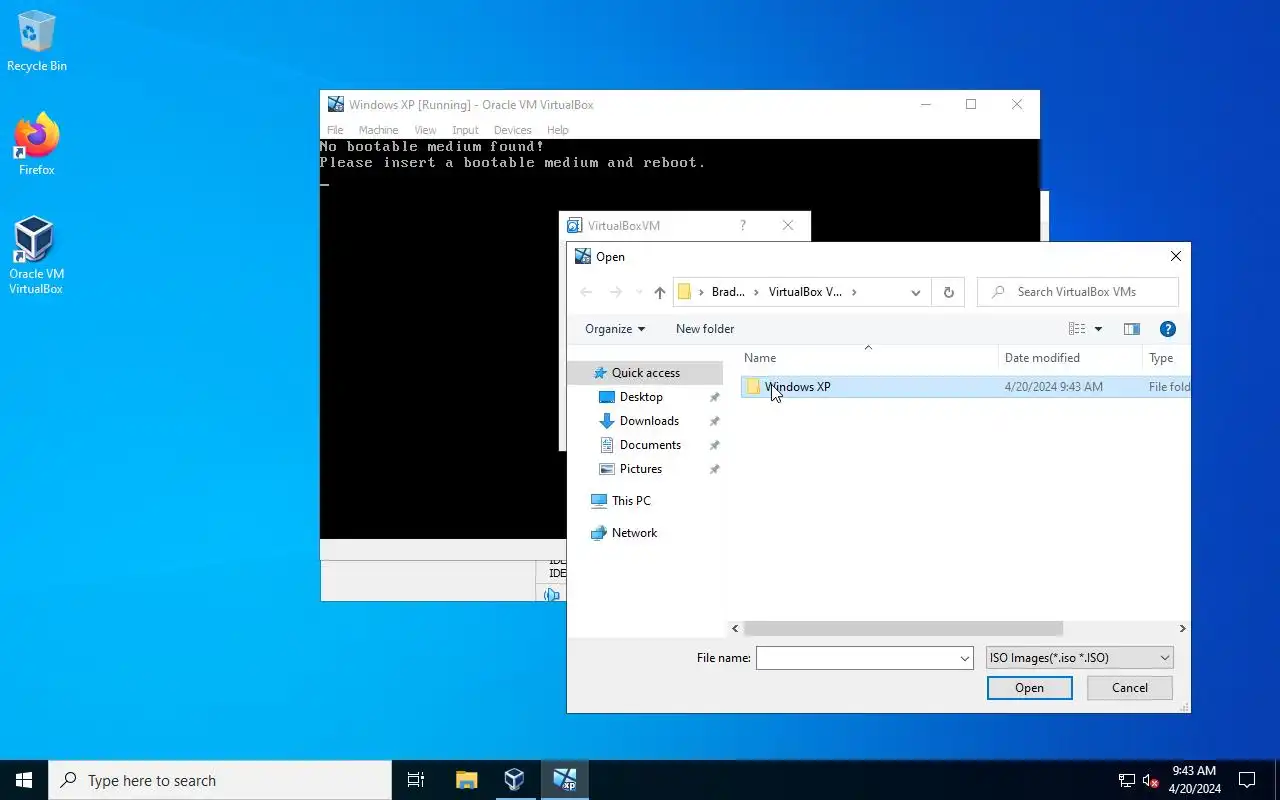Open the Recycle Bin desktop icon

point(37,42)
